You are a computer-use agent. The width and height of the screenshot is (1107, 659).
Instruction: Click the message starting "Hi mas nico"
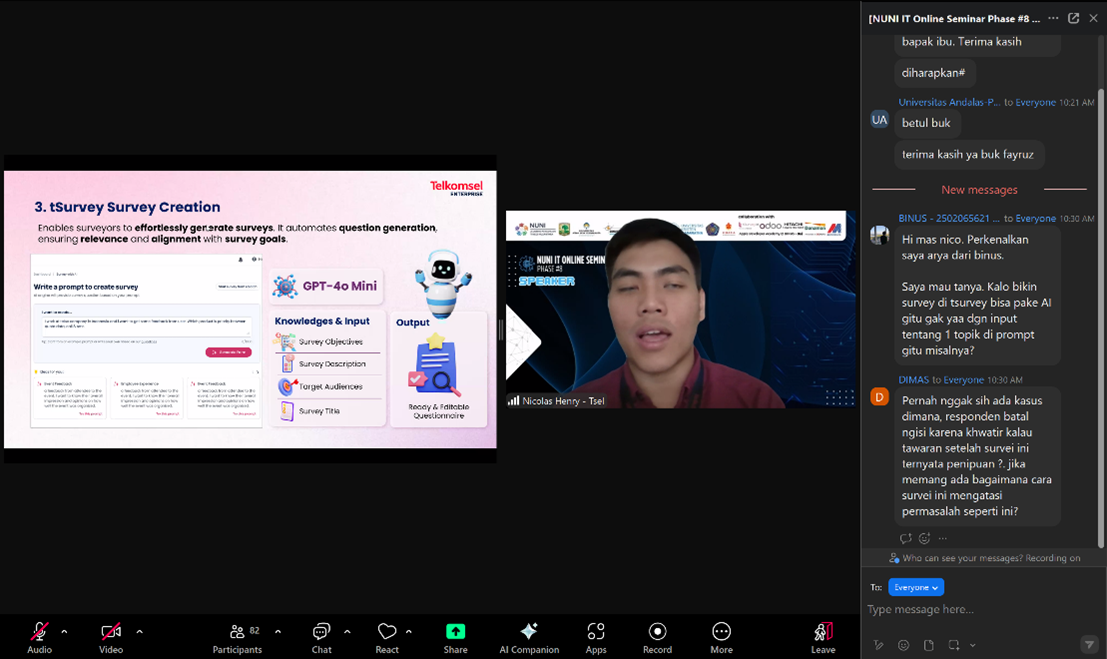tap(977, 295)
